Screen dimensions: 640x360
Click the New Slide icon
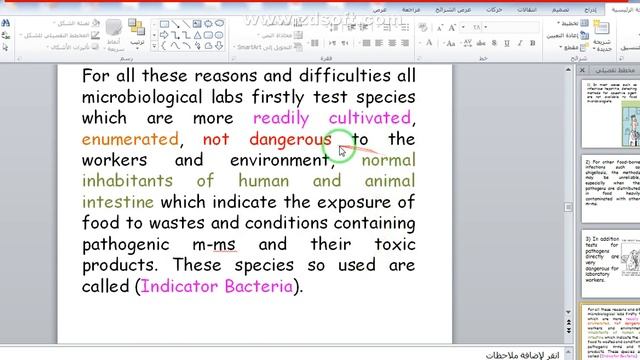[x=602, y=27]
